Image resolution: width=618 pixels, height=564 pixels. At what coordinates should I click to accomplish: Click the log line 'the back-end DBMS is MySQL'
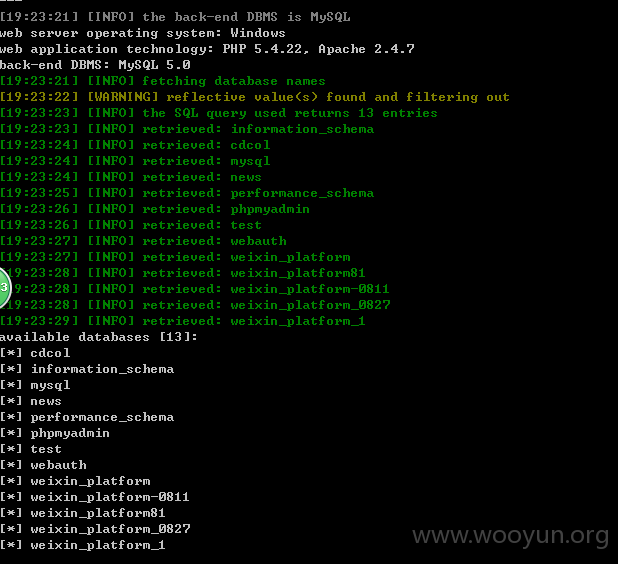(175, 17)
